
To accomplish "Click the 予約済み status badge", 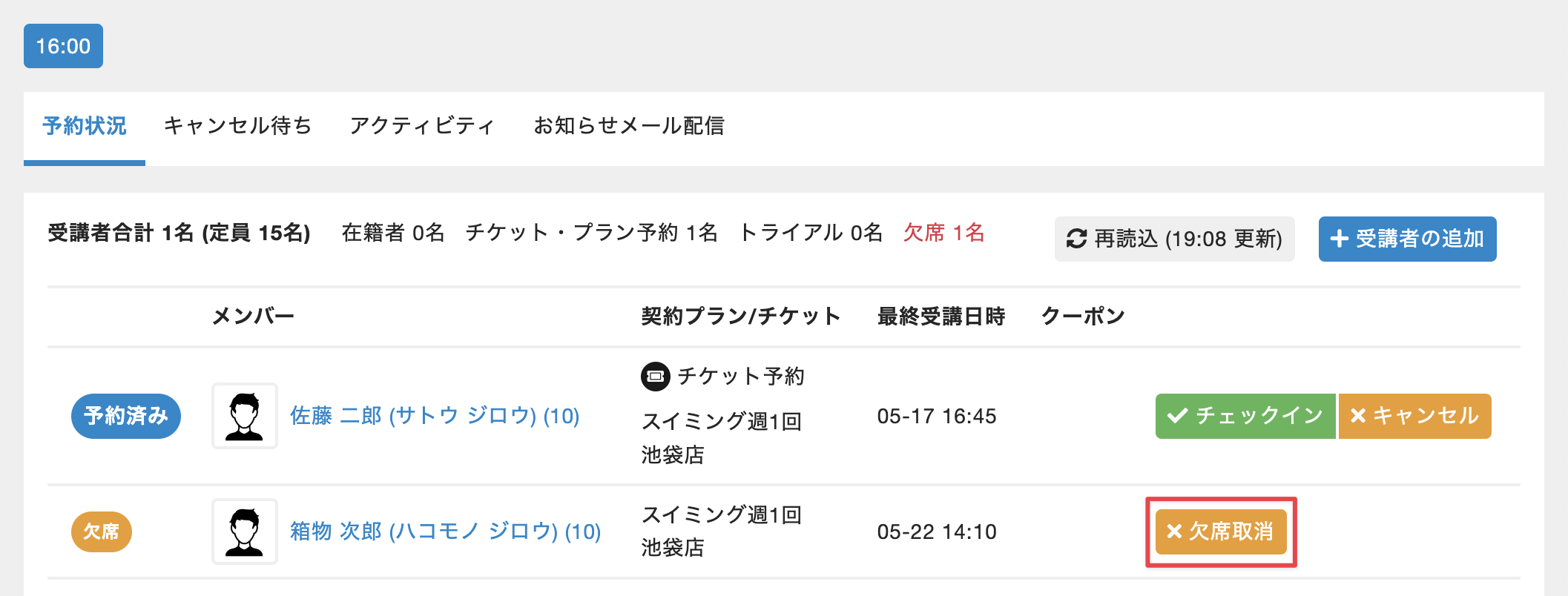I will coord(126,416).
